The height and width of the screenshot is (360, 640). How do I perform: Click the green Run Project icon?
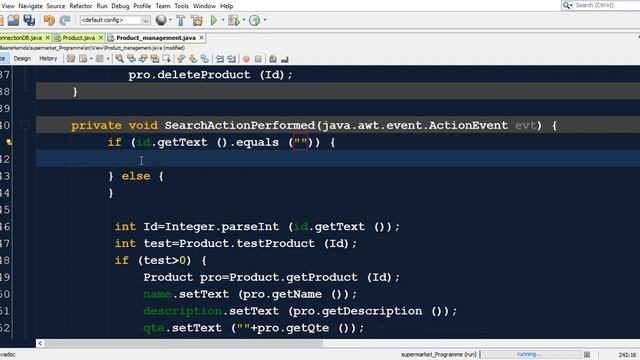pyautogui.click(x=213, y=20)
